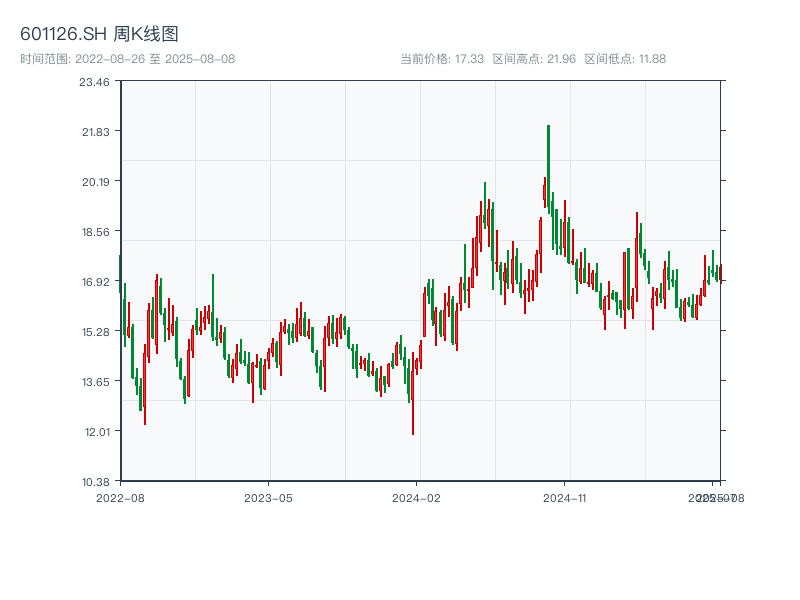Click the 当前价格 17.33 label
This screenshot has width=800, height=600.
[442, 59]
